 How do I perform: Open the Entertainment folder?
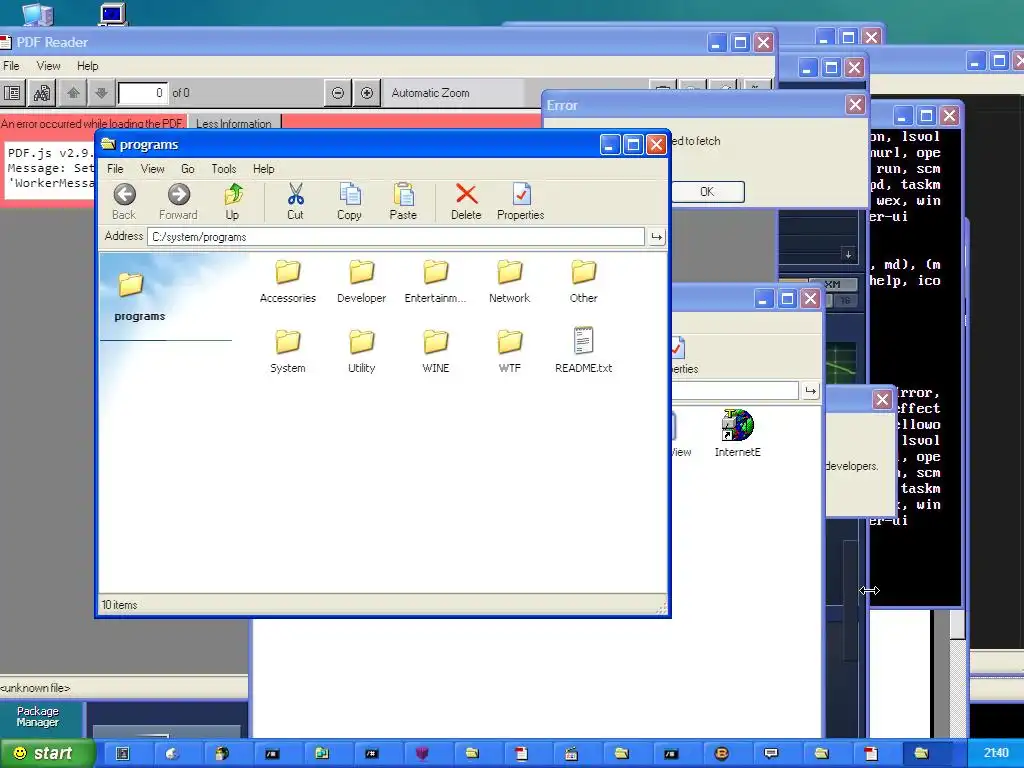[x=436, y=281]
